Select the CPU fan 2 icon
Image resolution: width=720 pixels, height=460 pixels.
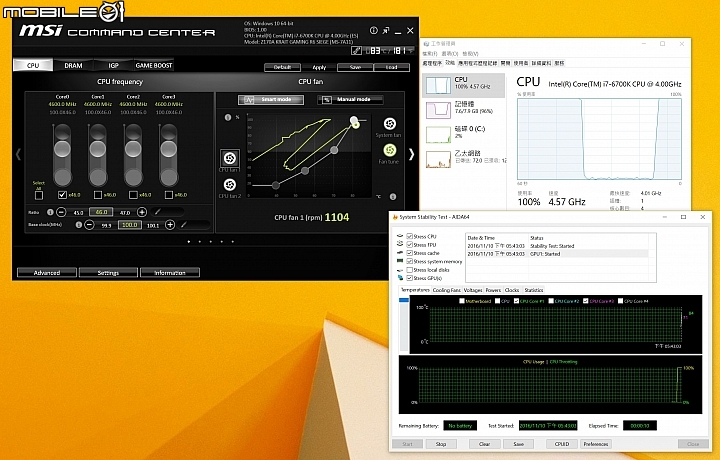tap(230, 185)
